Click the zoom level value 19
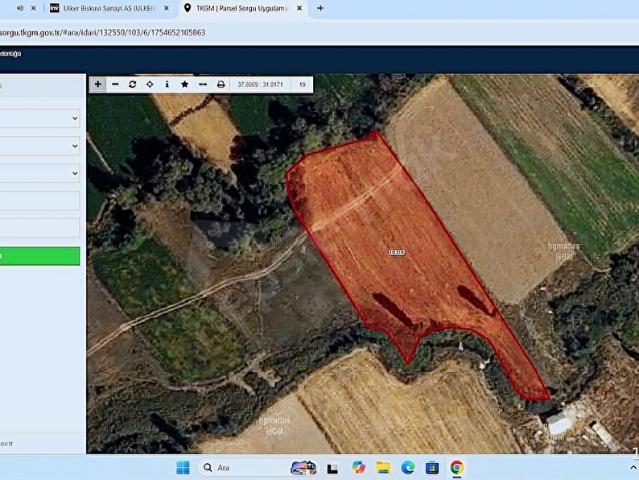The height and width of the screenshot is (480, 639). click(302, 84)
